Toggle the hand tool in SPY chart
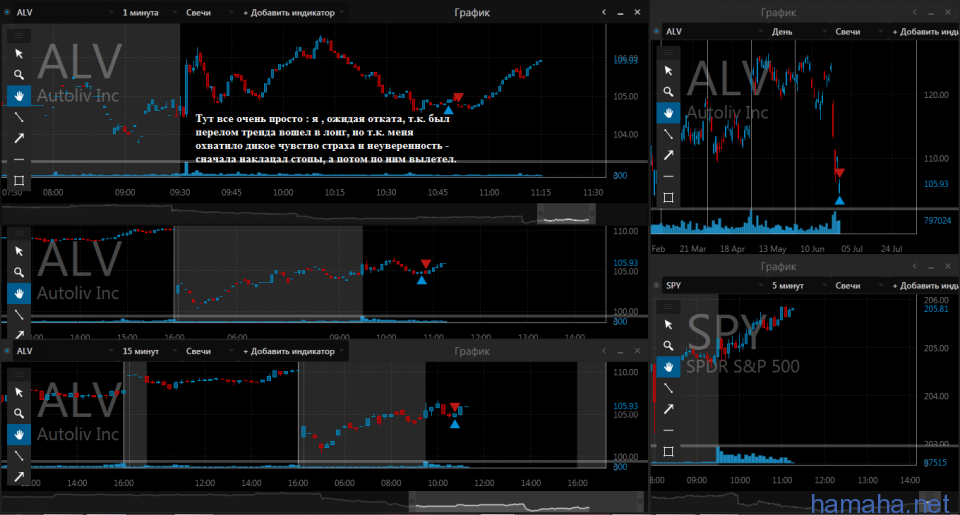Image resolution: width=960 pixels, height=515 pixels. (x=669, y=367)
